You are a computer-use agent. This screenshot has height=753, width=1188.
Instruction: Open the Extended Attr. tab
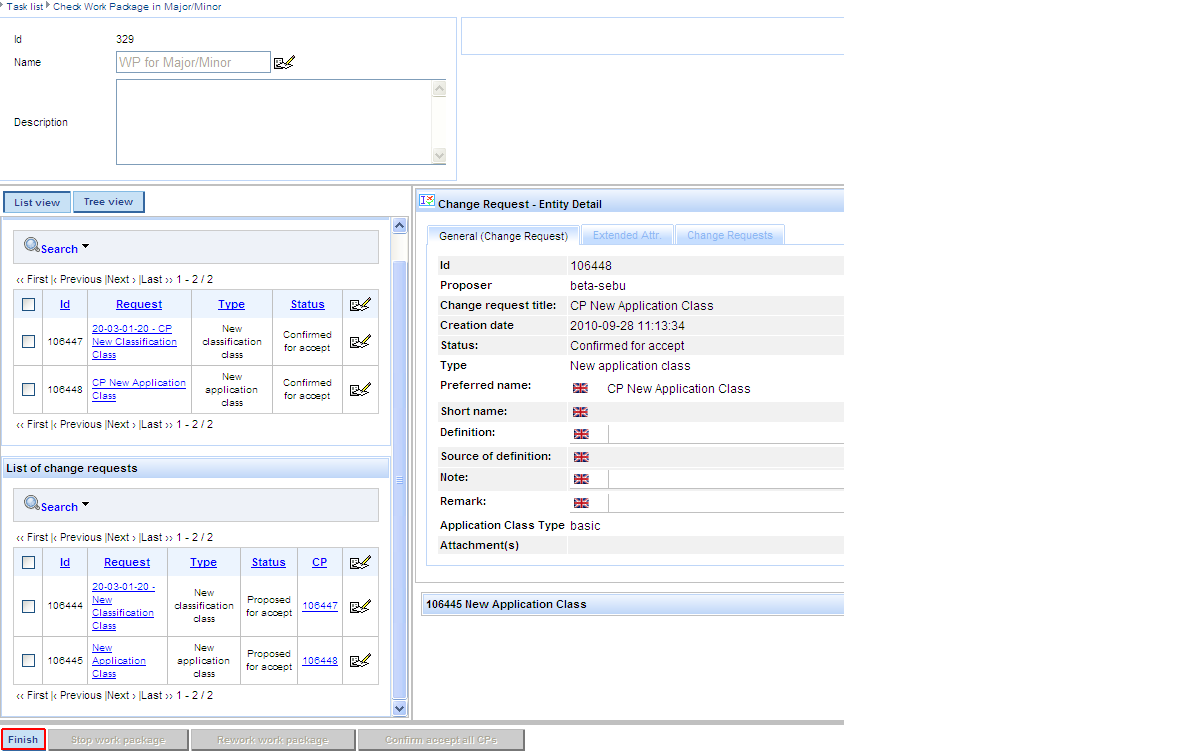coord(627,235)
